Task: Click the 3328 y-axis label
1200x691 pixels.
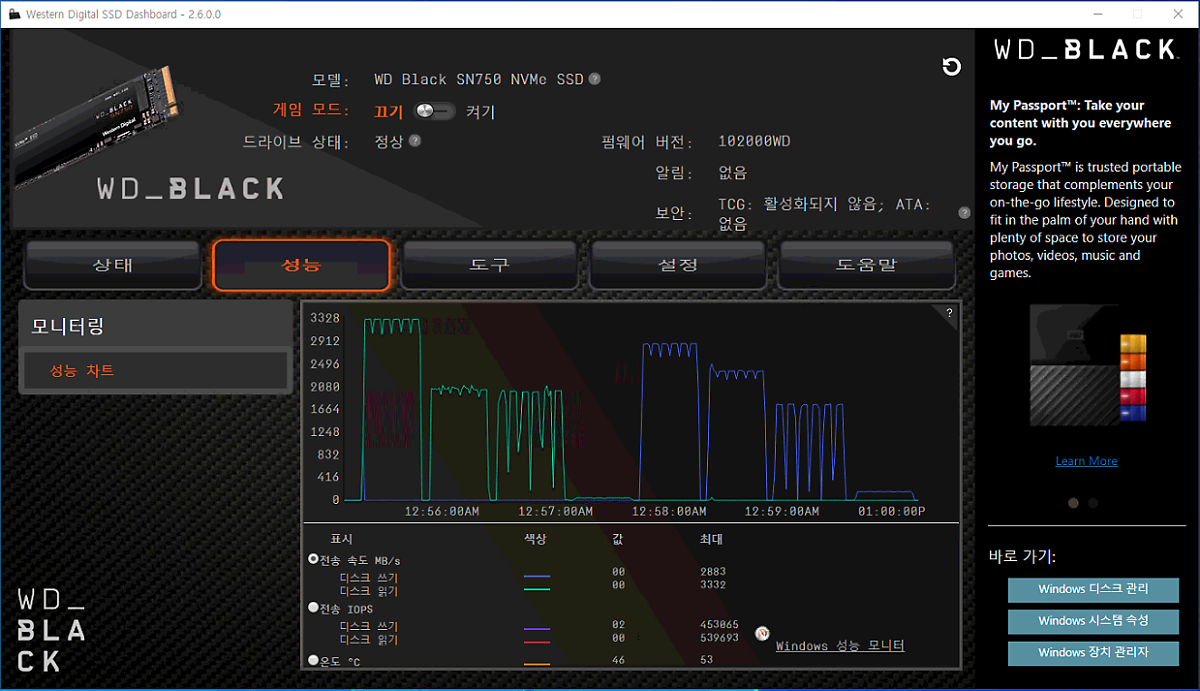Action: coord(324,318)
